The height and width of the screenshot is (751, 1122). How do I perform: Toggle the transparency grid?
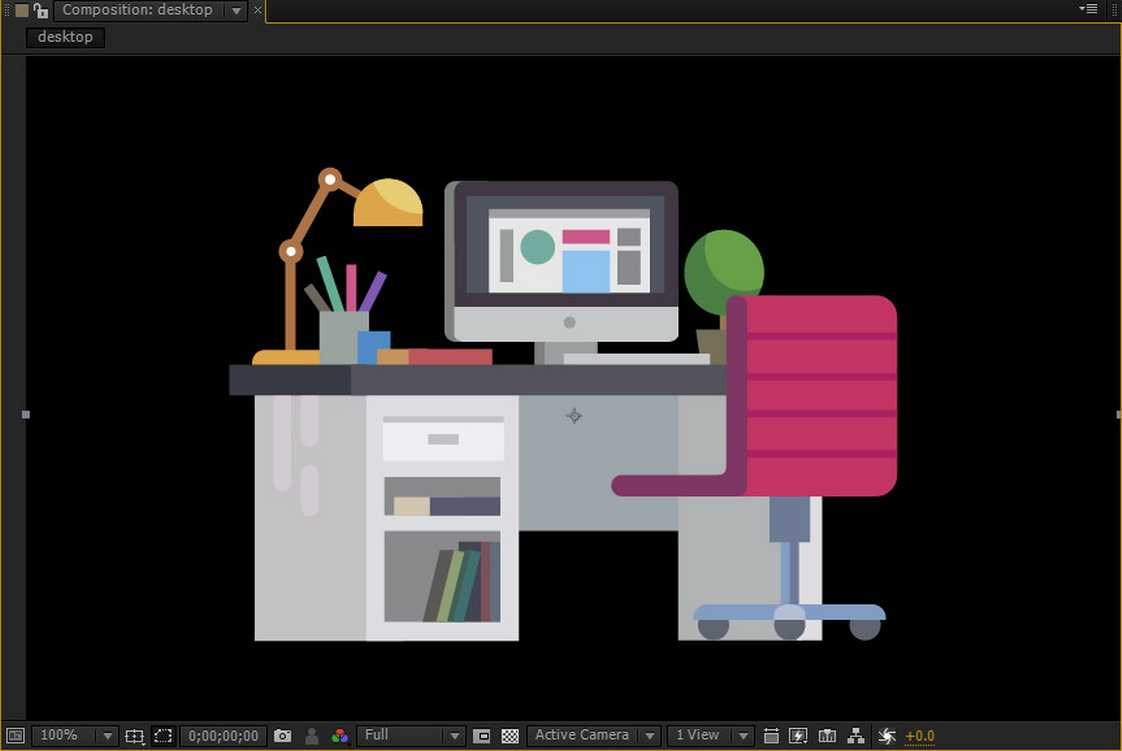click(510, 735)
